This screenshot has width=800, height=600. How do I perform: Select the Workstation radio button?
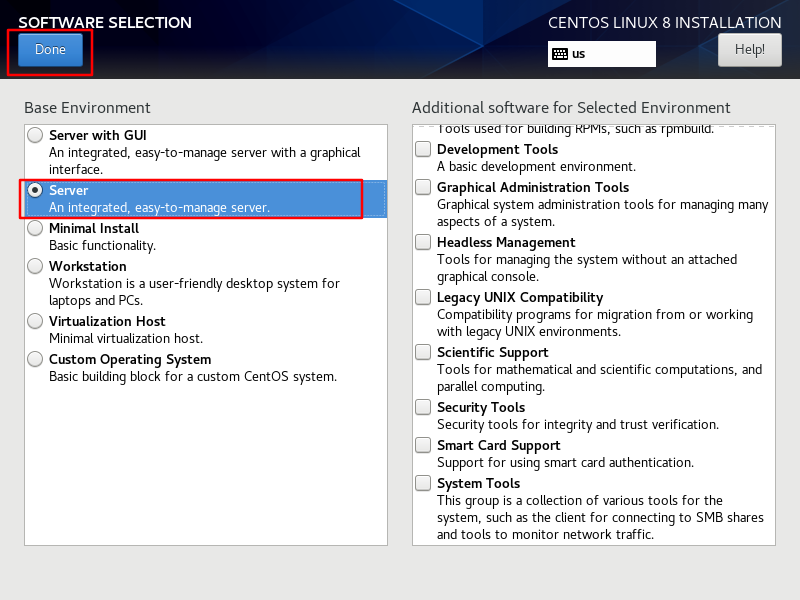tap(35, 266)
